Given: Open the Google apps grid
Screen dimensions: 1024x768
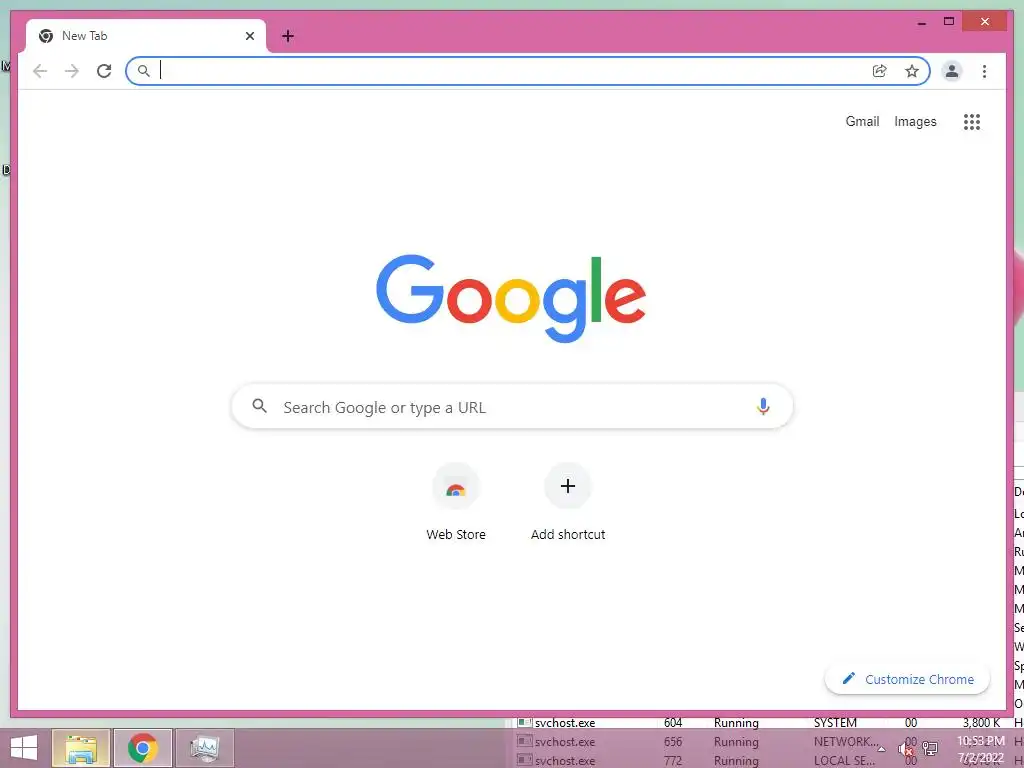Looking at the screenshot, I should 972,121.
